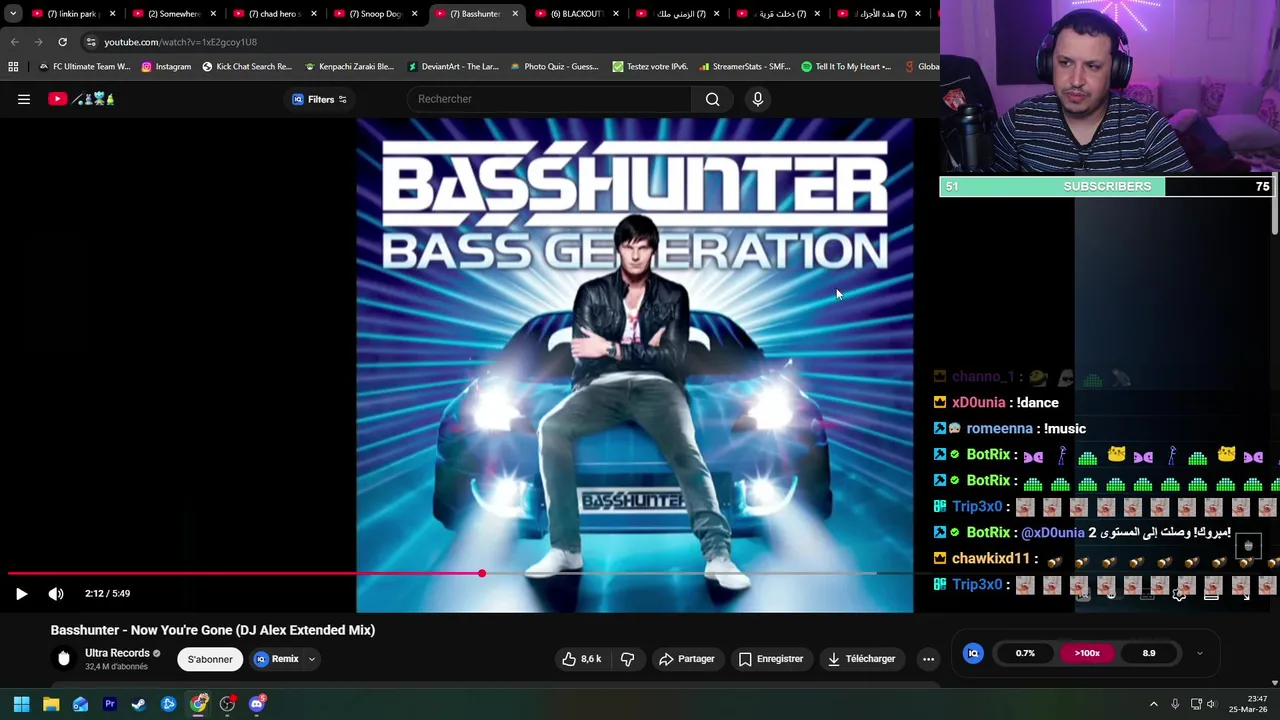This screenshot has height=720, width=1280.
Task: Switch to Chrome in the taskbar
Action: [x=198, y=704]
